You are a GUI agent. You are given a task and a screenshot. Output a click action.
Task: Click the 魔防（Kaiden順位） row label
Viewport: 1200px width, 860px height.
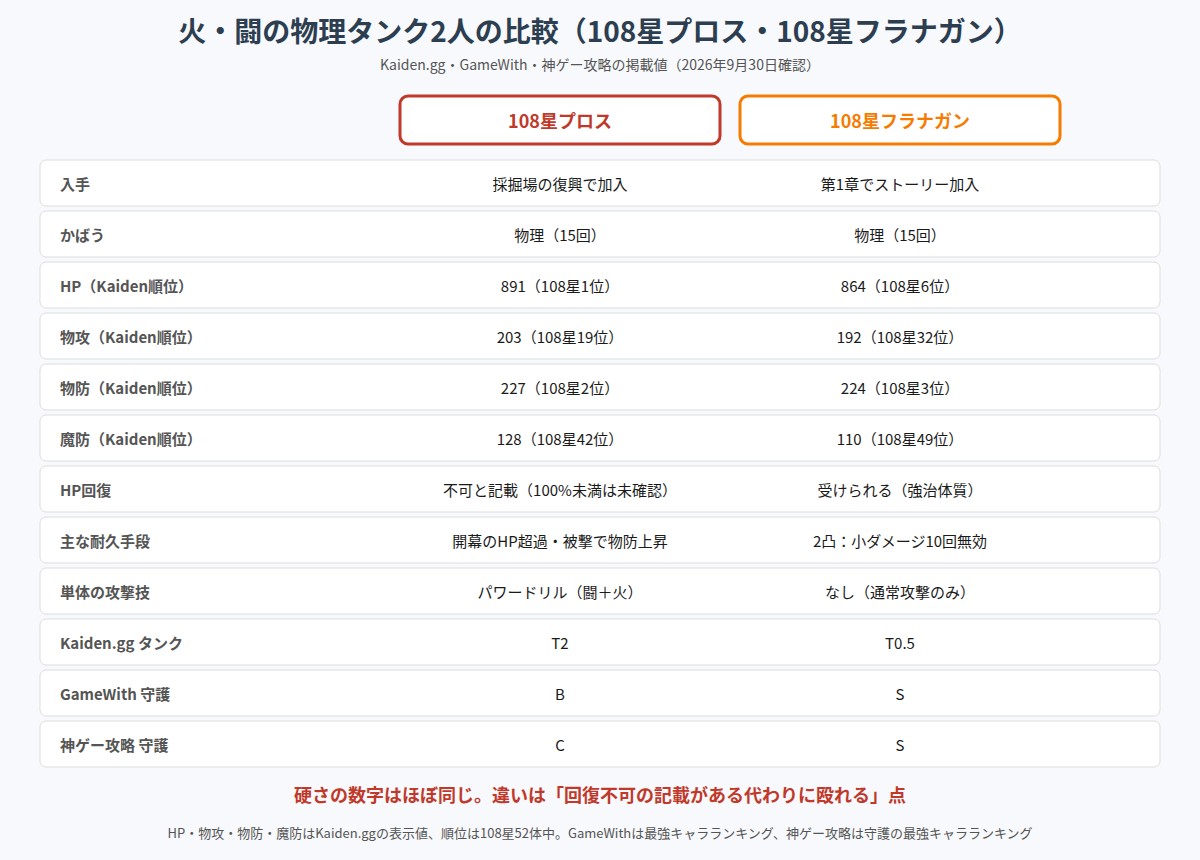click(127, 440)
